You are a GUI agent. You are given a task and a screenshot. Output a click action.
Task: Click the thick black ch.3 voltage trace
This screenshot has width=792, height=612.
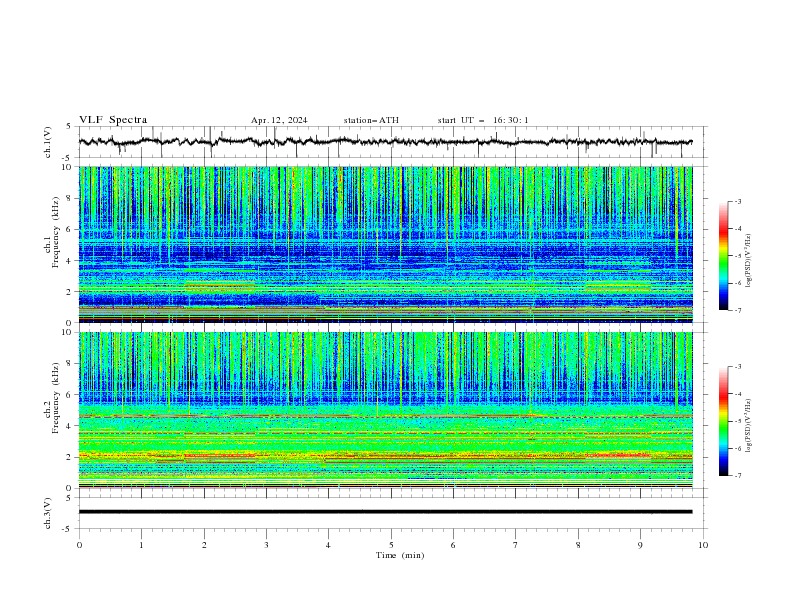click(x=385, y=512)
